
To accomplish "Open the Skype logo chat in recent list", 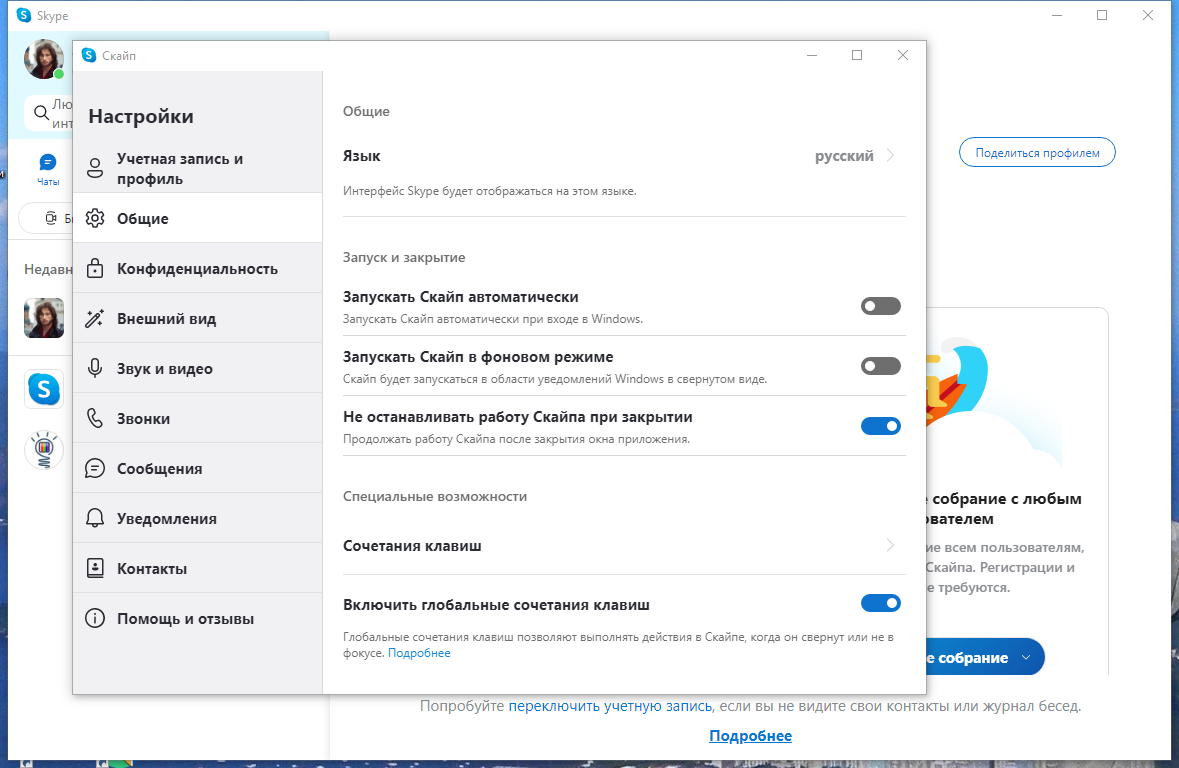I will 44,390.
